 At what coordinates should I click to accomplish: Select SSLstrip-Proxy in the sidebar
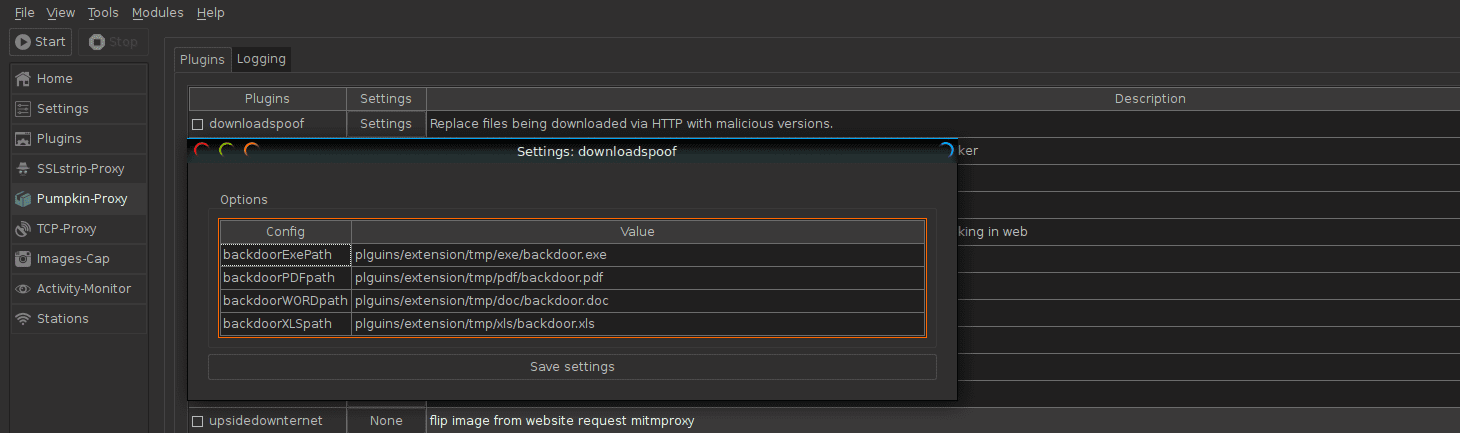80,169
